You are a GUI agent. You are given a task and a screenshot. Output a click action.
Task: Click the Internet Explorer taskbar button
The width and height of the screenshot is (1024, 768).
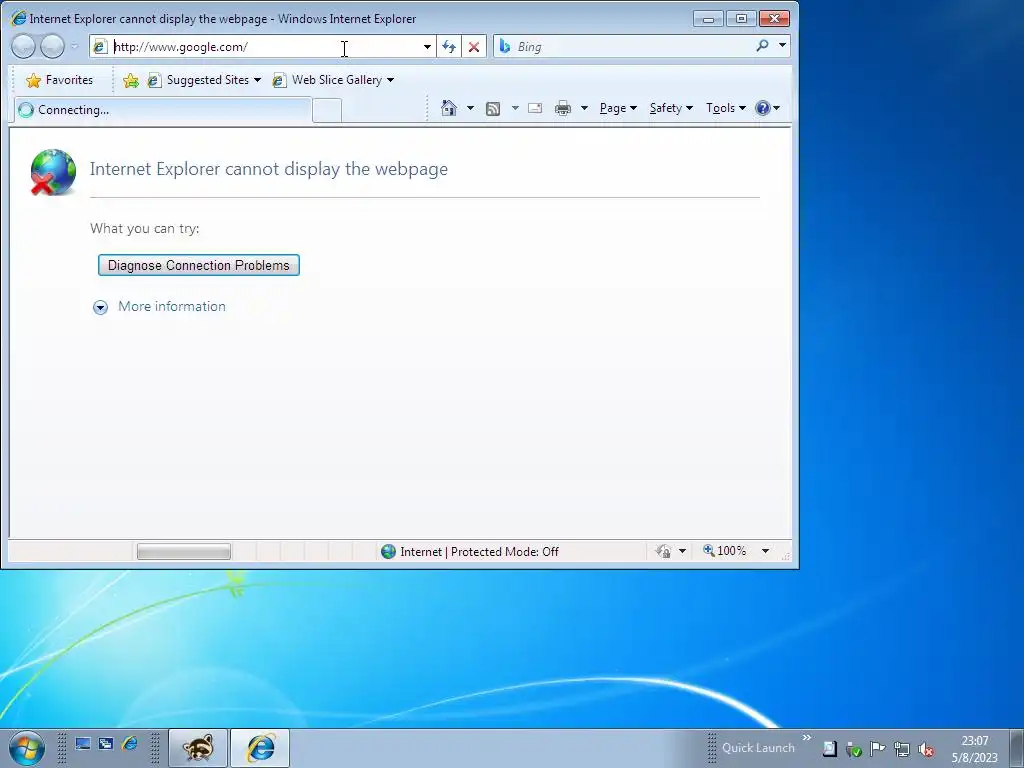(x=260, y=748)
